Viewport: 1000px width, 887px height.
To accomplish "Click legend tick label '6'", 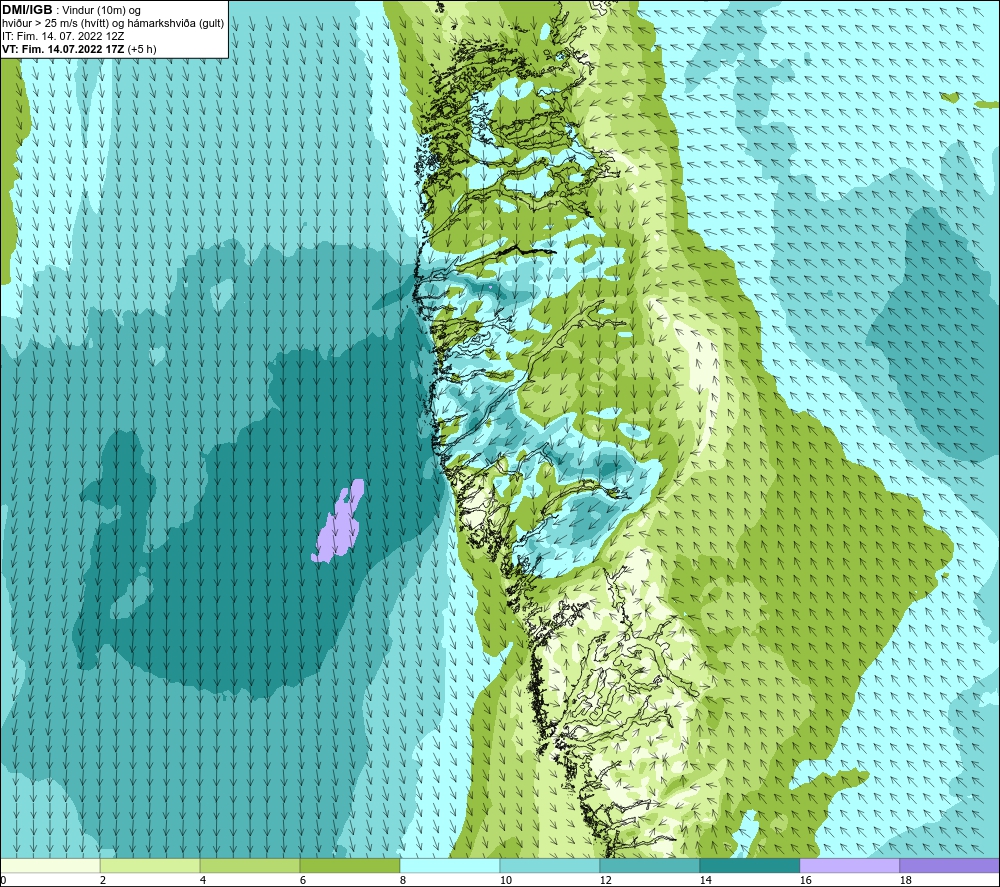I will [x=303, y=880].
